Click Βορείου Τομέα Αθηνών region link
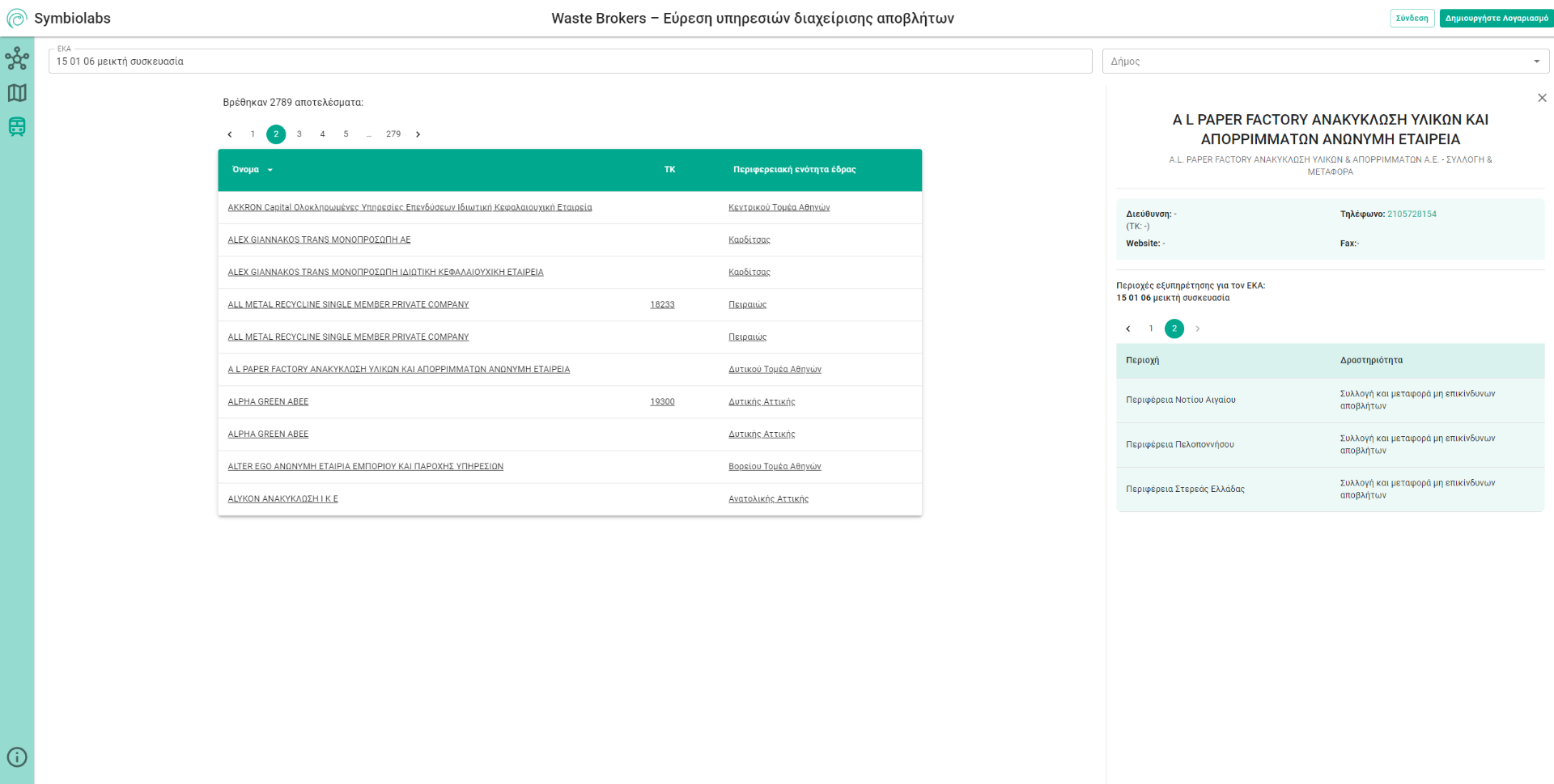The width and height of the screenshot is (1554, 784). pos(775,467)
